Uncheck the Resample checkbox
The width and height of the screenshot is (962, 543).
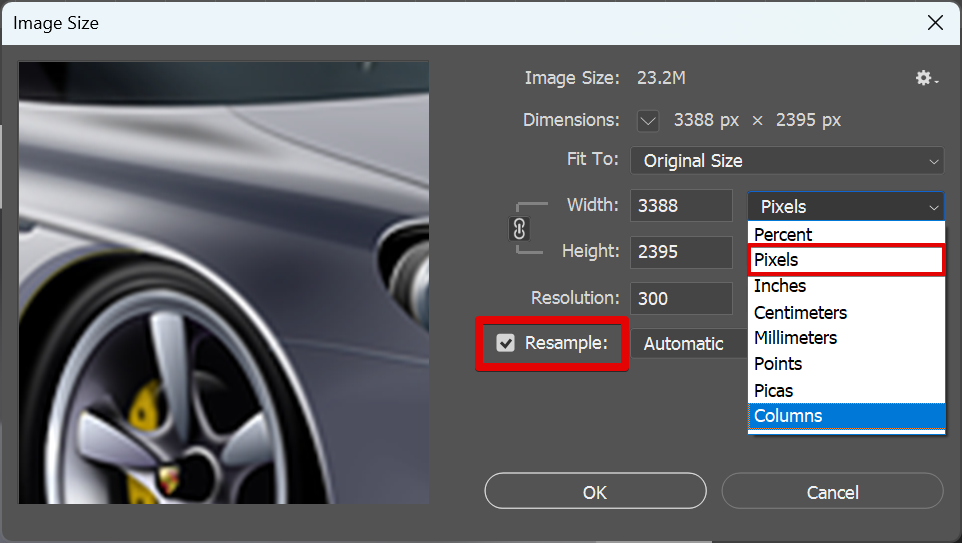tap(506, 343)
